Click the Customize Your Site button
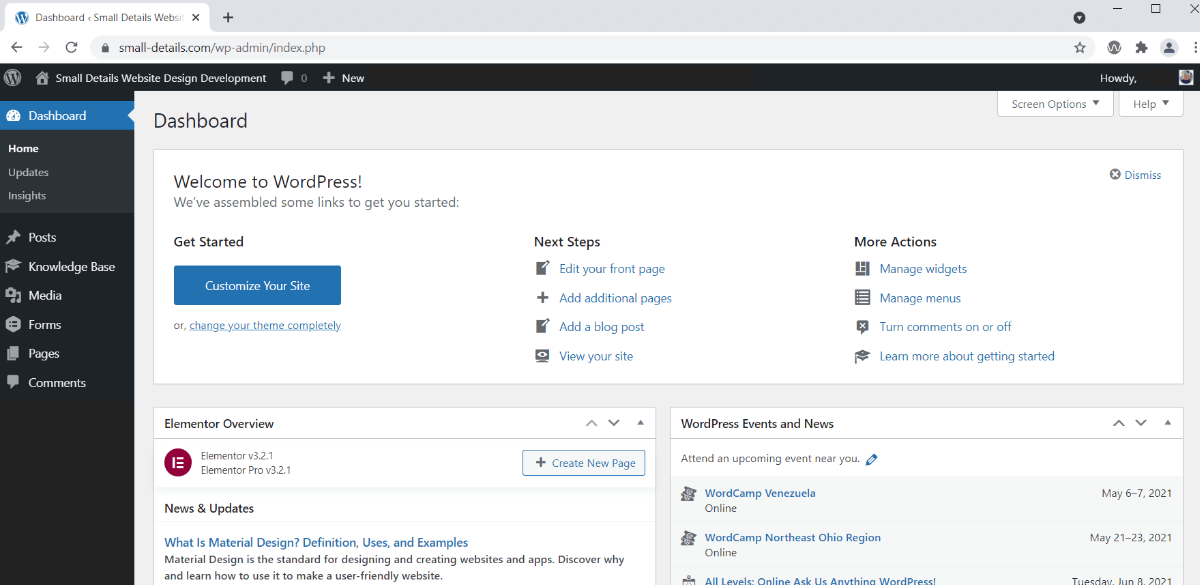Screen dimensions: 1200x585 pos(257,285)
